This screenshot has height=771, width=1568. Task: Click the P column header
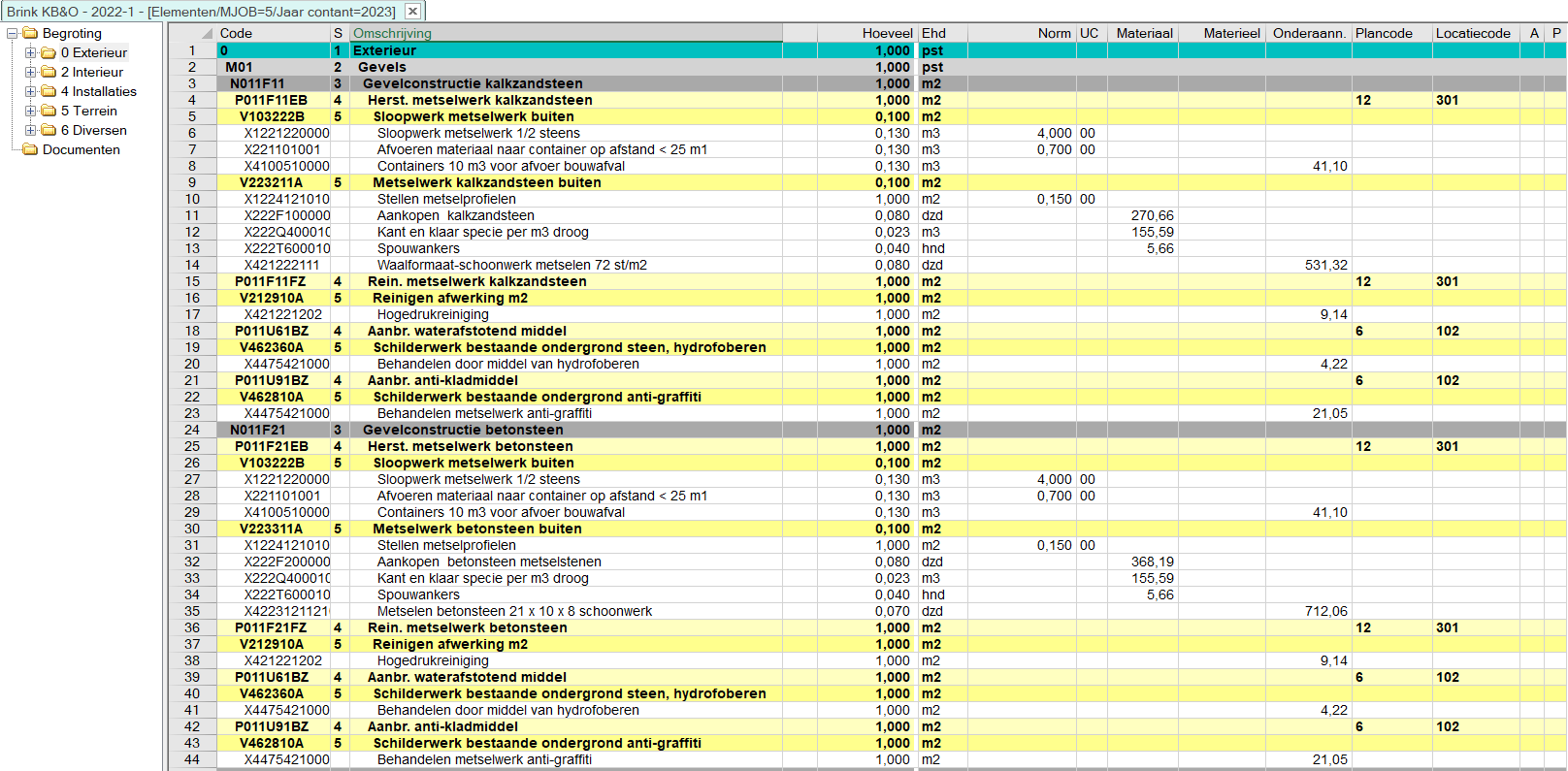click(1555, 33)
